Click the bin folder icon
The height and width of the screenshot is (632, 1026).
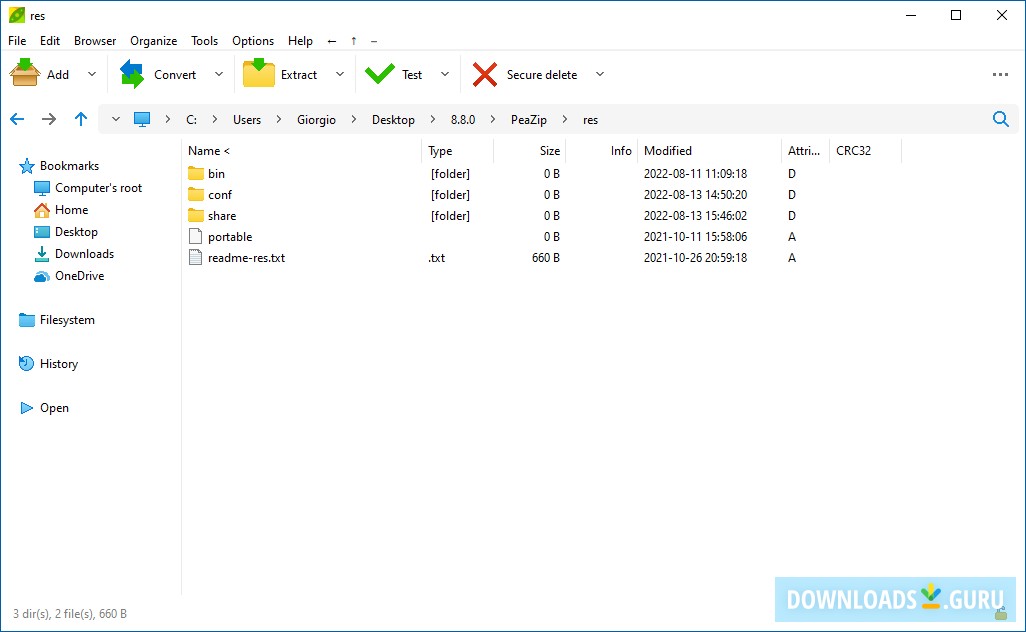tap(196, 173)
